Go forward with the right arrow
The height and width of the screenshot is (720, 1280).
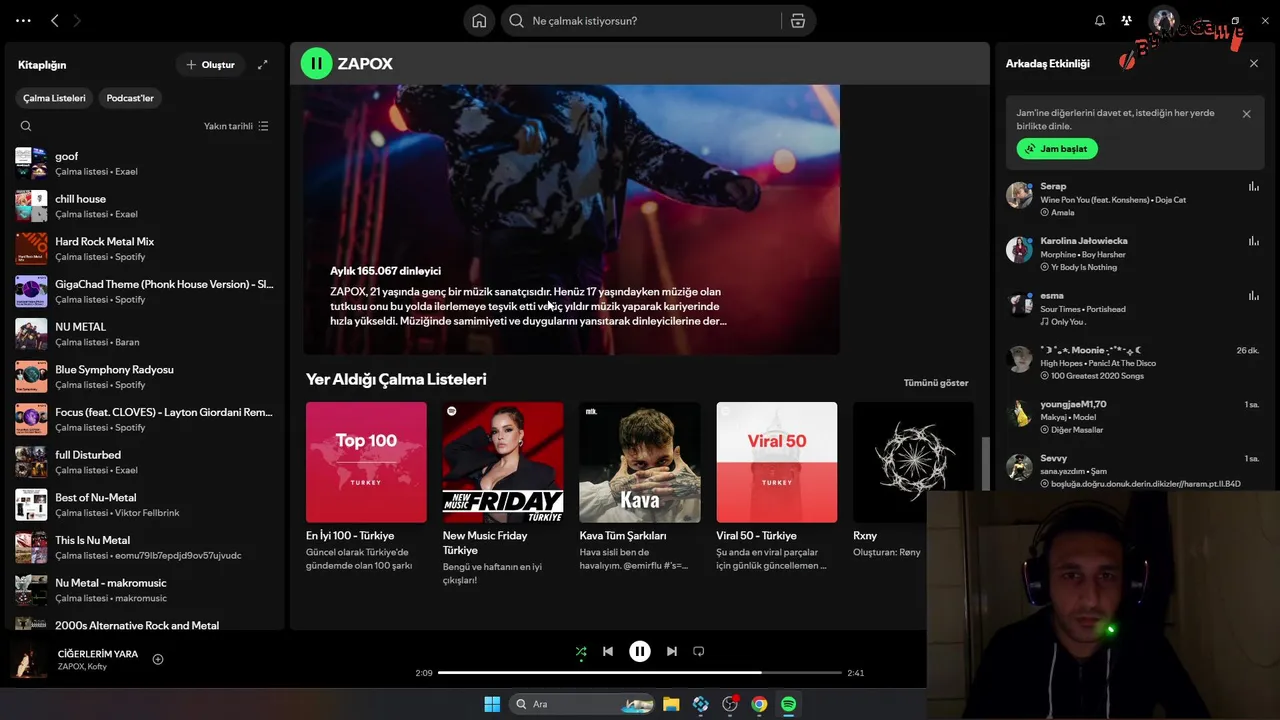pyautogui.click(x=77, y=20)
